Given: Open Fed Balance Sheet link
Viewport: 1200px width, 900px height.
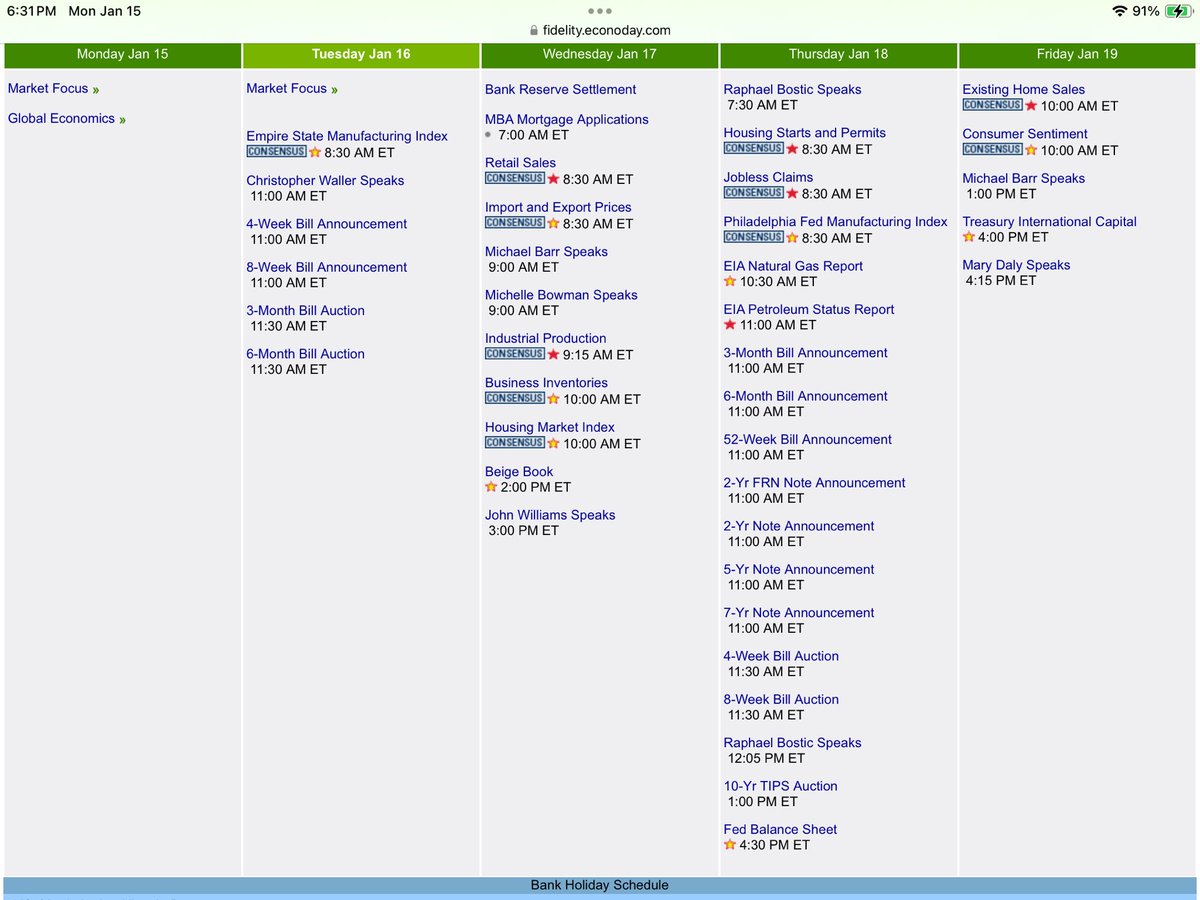Looking at the screenshot, I should tap(780, 829).
